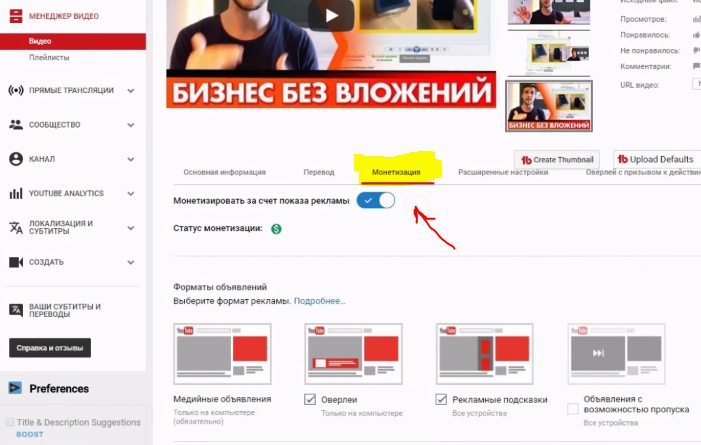Check Объявления с возможностью пропуска checkbox
Screen dimensions: 701x445
coord(573,409)
